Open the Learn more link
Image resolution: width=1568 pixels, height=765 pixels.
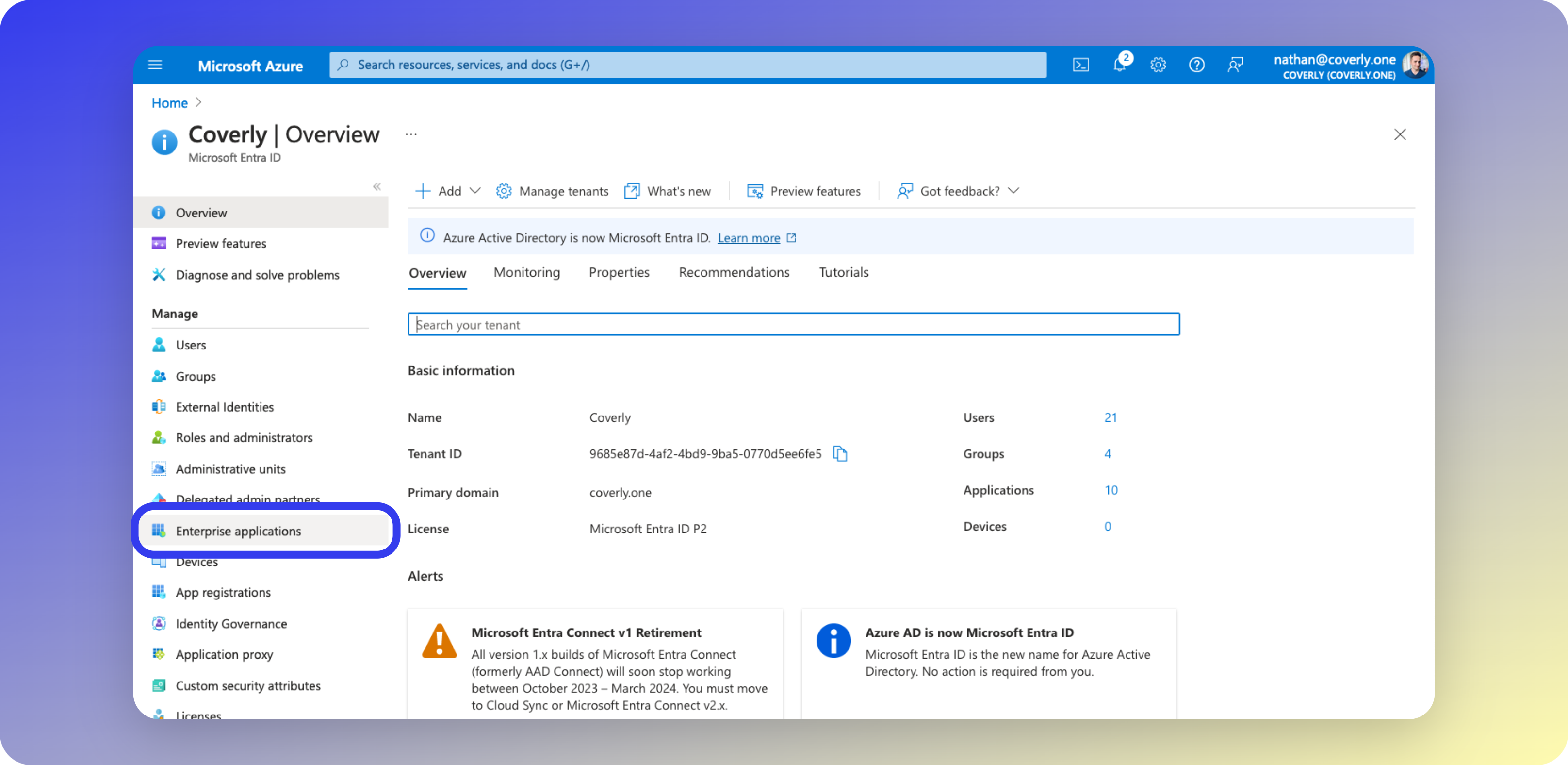point(749,238)
